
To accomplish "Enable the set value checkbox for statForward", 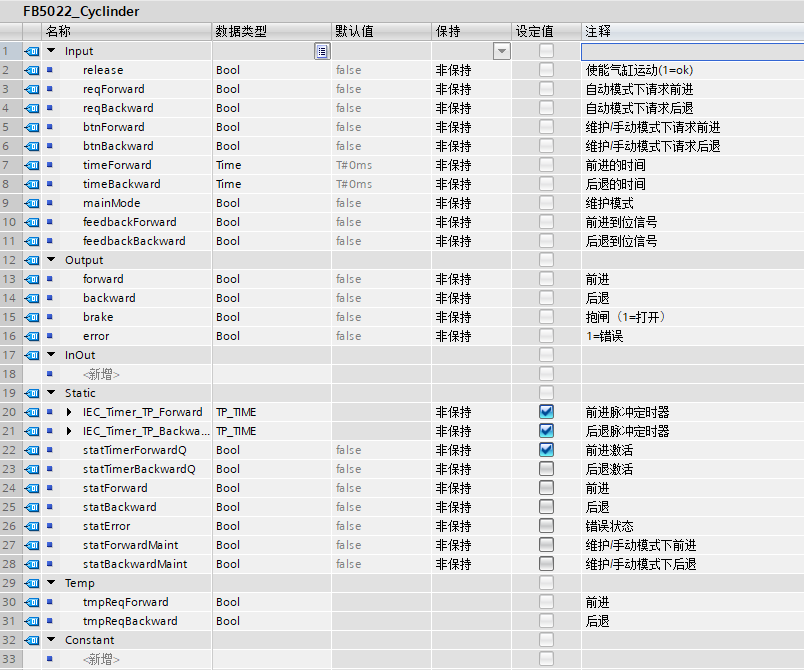I will click(546, 488).
